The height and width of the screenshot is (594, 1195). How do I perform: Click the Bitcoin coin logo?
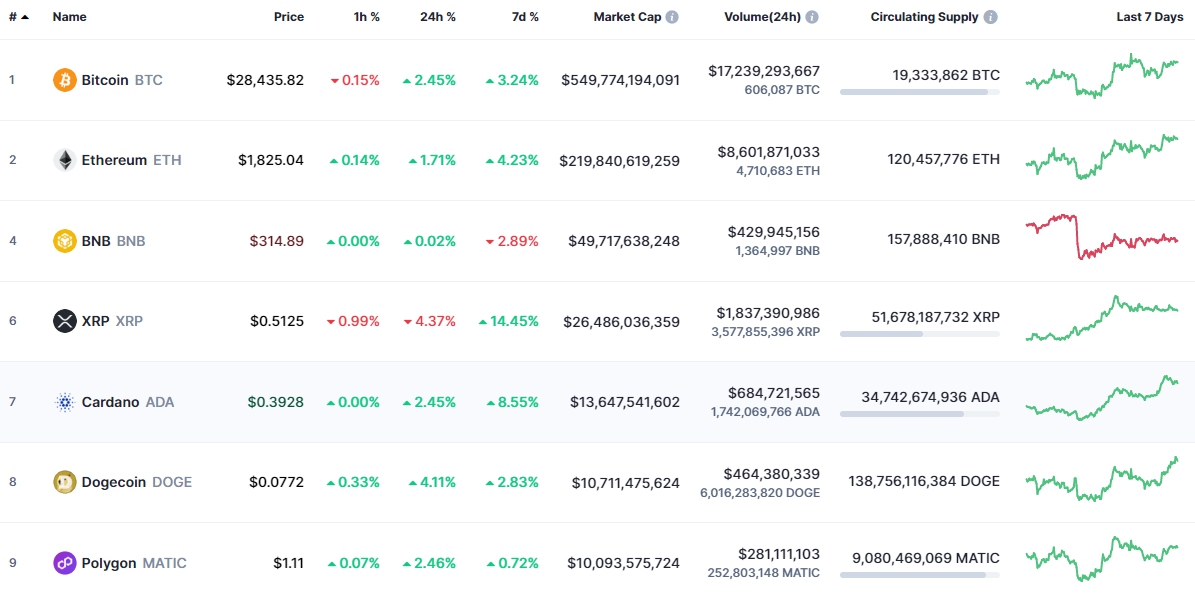click(x=65, y=80)
